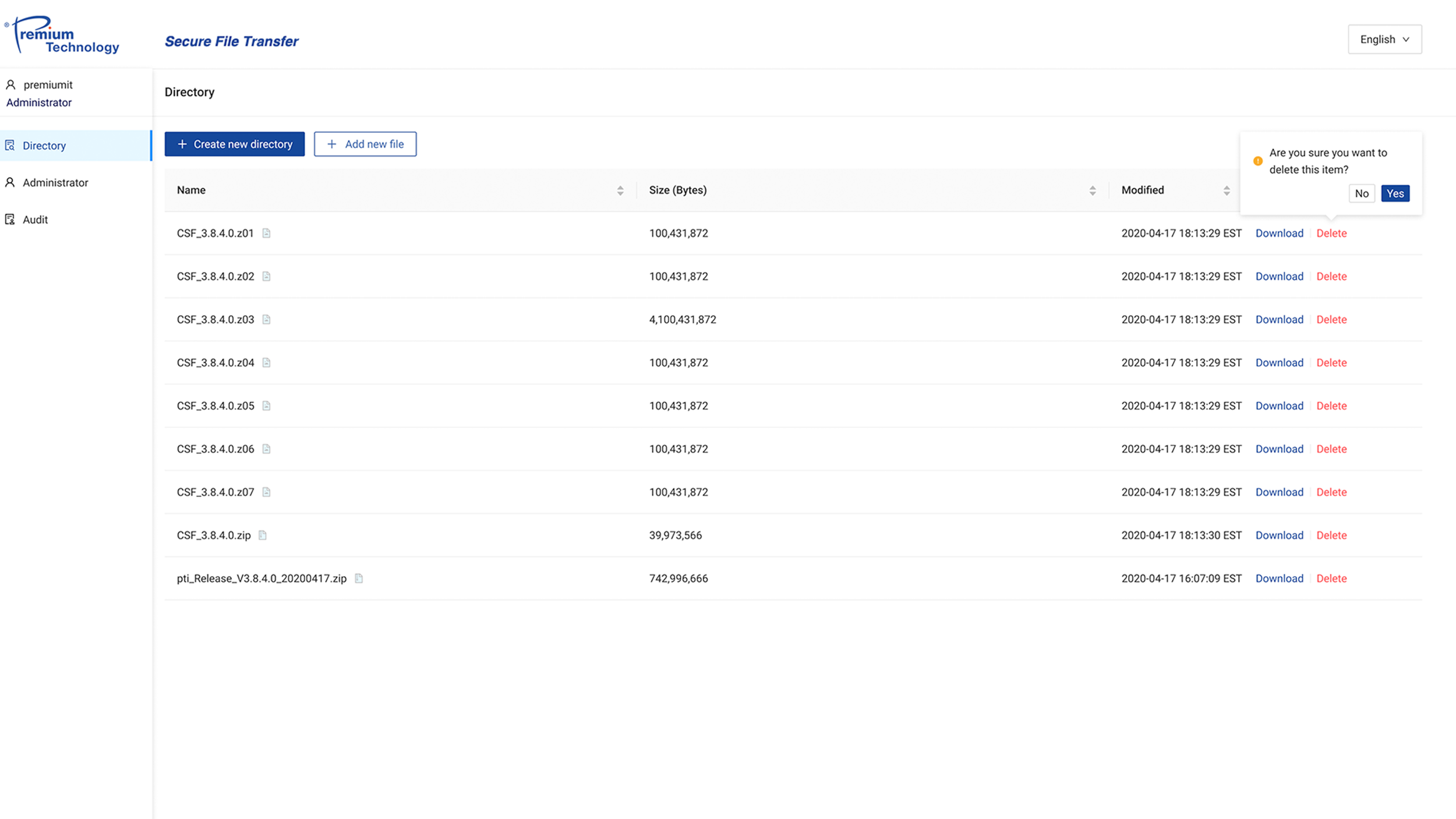
Task: Click the Administrator sidebar person icon
Action: (x=10, y=182)
